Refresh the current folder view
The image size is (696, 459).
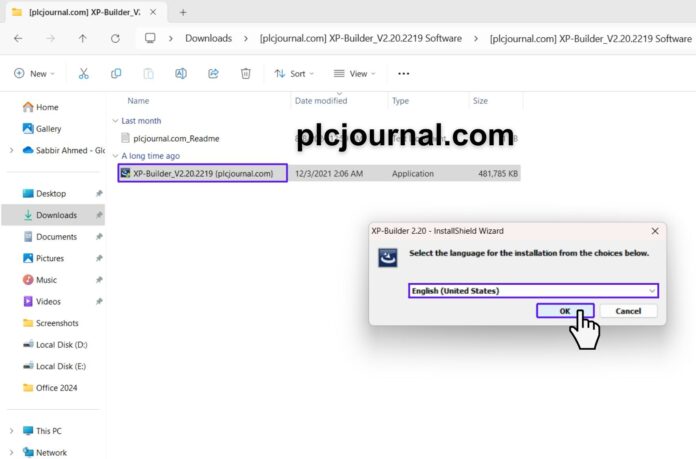(x=115, y=39)
